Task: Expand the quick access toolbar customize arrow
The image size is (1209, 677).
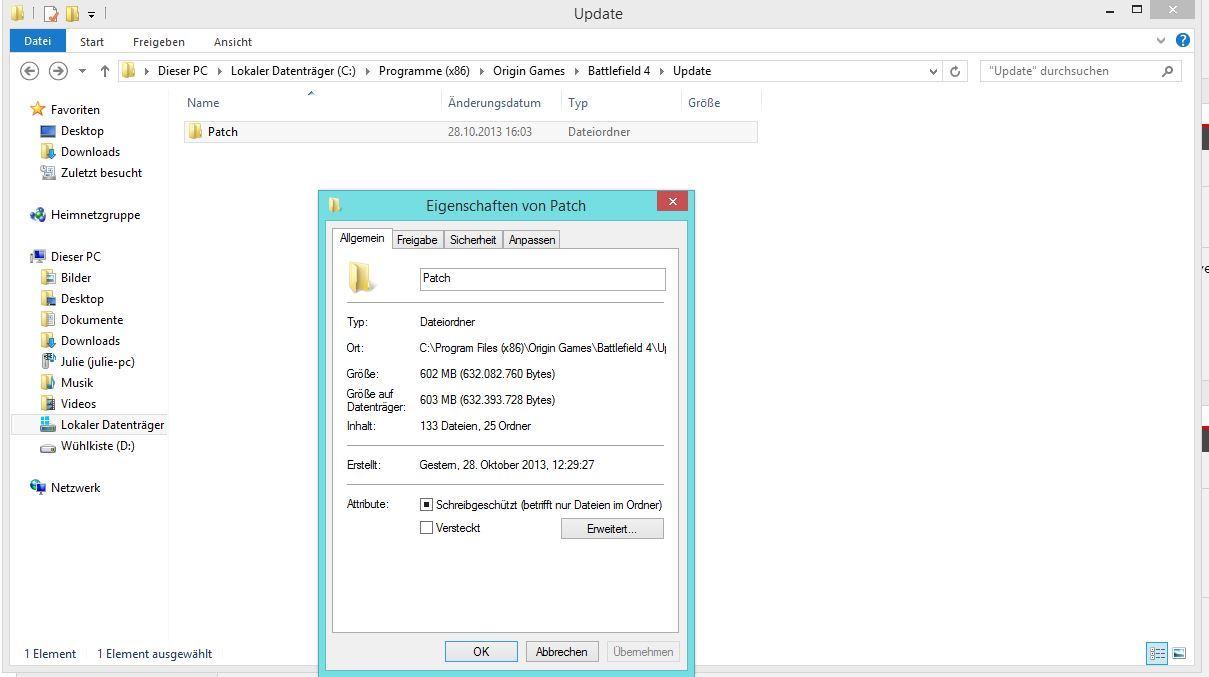Action: [91, 15]
